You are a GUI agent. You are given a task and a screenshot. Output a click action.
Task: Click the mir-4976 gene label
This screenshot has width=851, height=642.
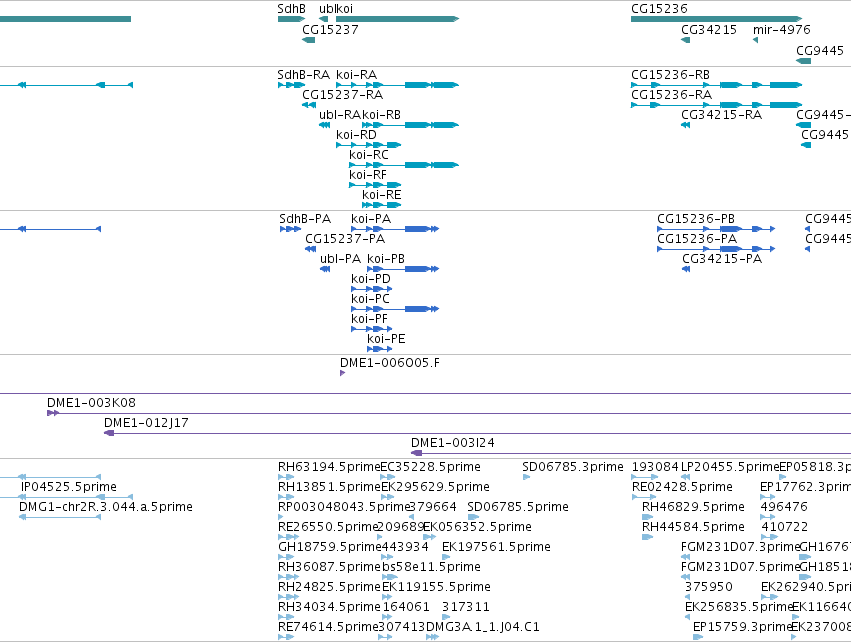[782, 30]
